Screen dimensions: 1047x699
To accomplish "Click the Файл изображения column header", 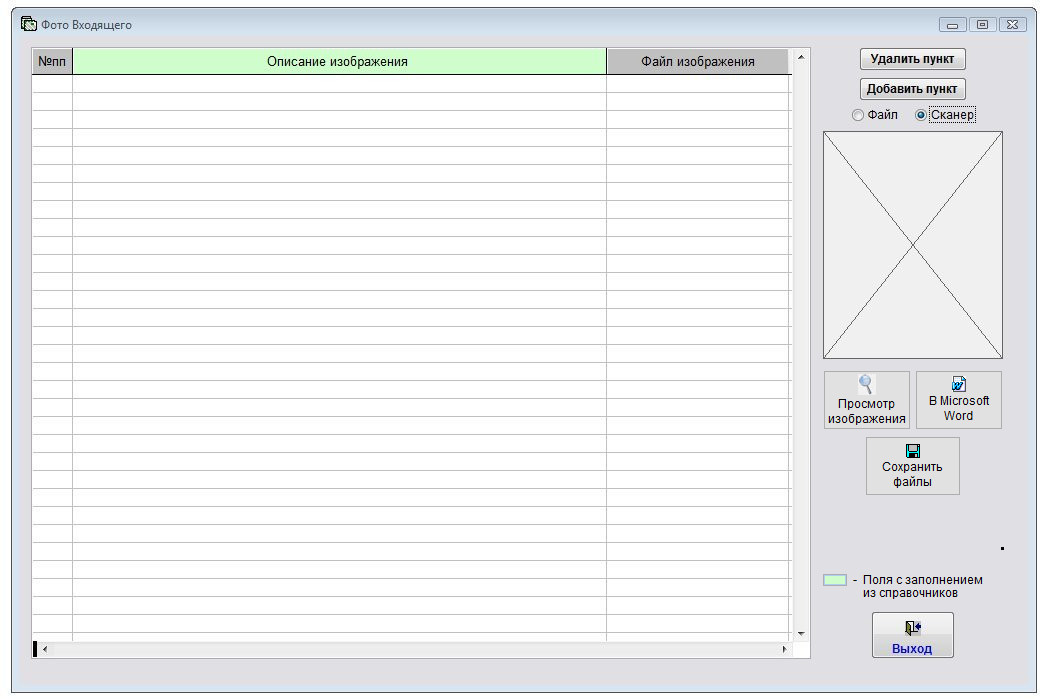I will (x=698, y=61).
